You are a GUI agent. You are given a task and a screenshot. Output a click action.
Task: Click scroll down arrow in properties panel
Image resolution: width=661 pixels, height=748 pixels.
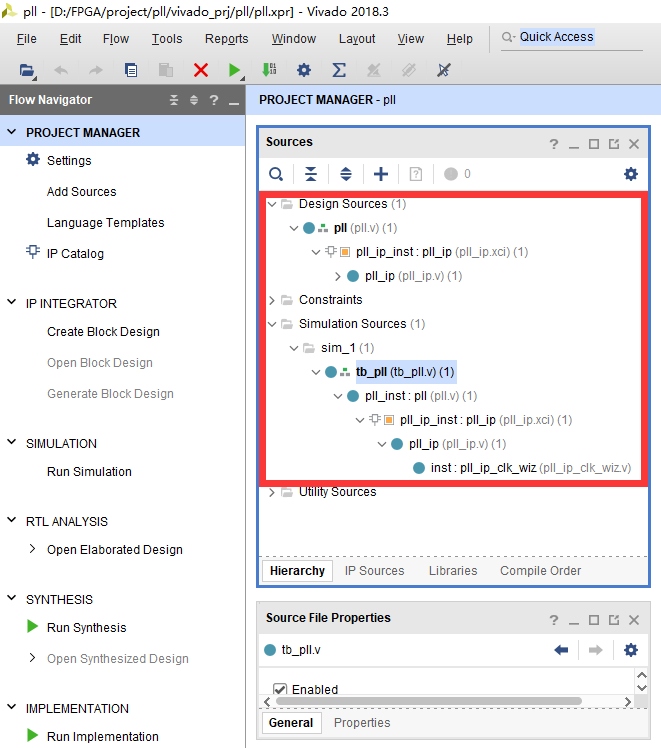point(642,688)
